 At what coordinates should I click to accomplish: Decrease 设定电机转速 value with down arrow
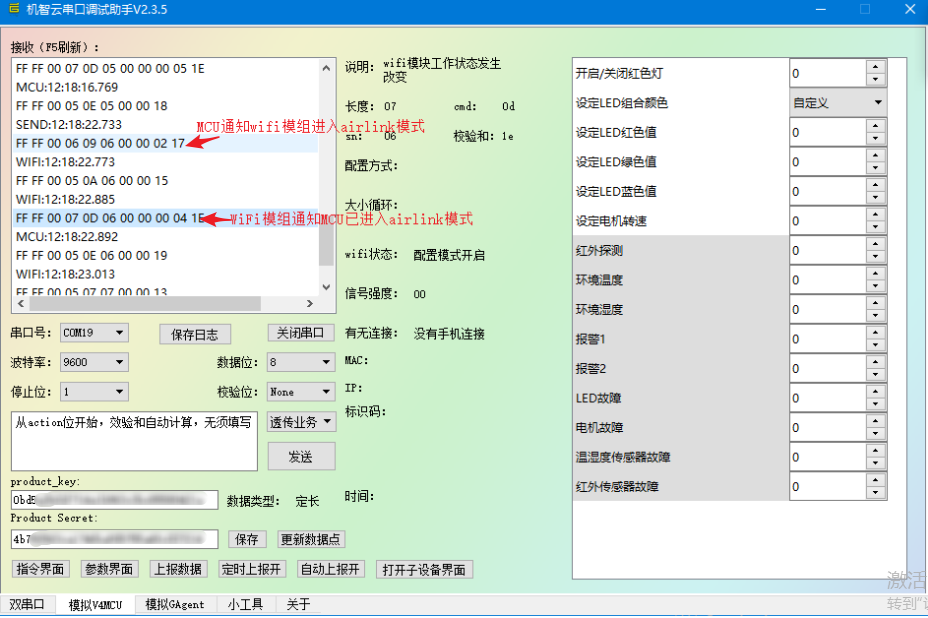876,227
